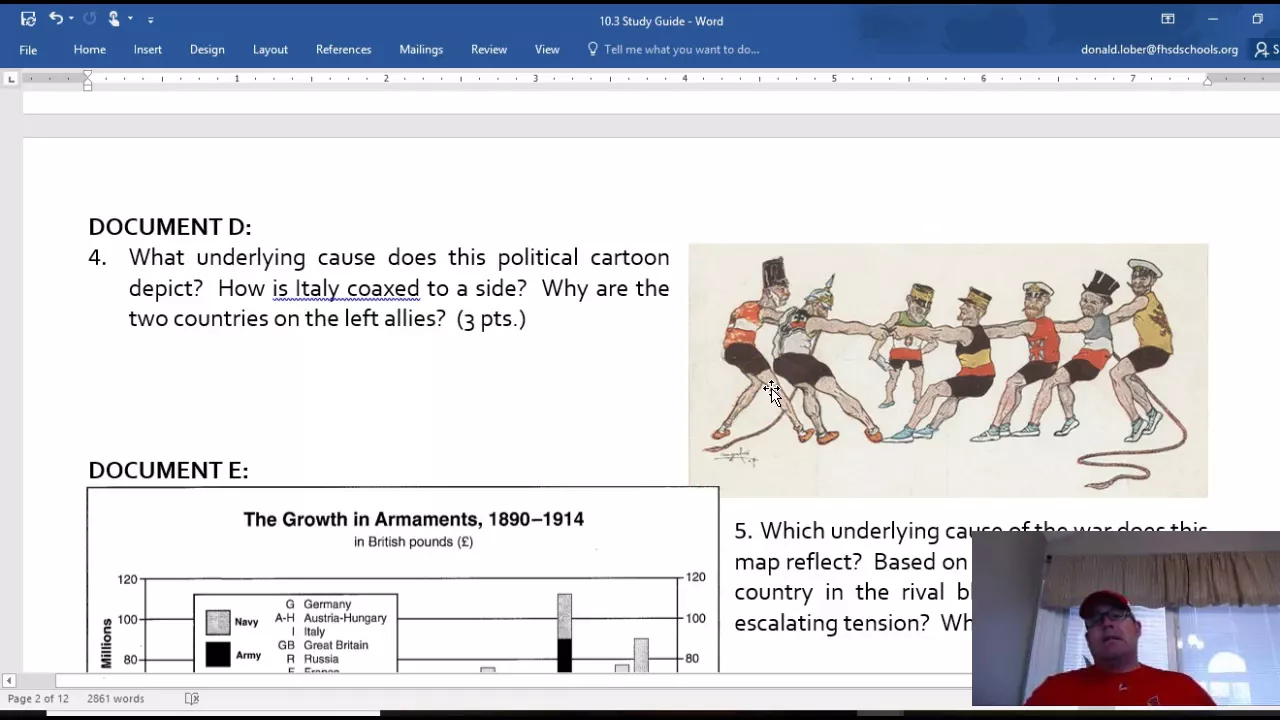Click the 2861 words count
This screenshot has width=1280, height=720.
point(115,699)
